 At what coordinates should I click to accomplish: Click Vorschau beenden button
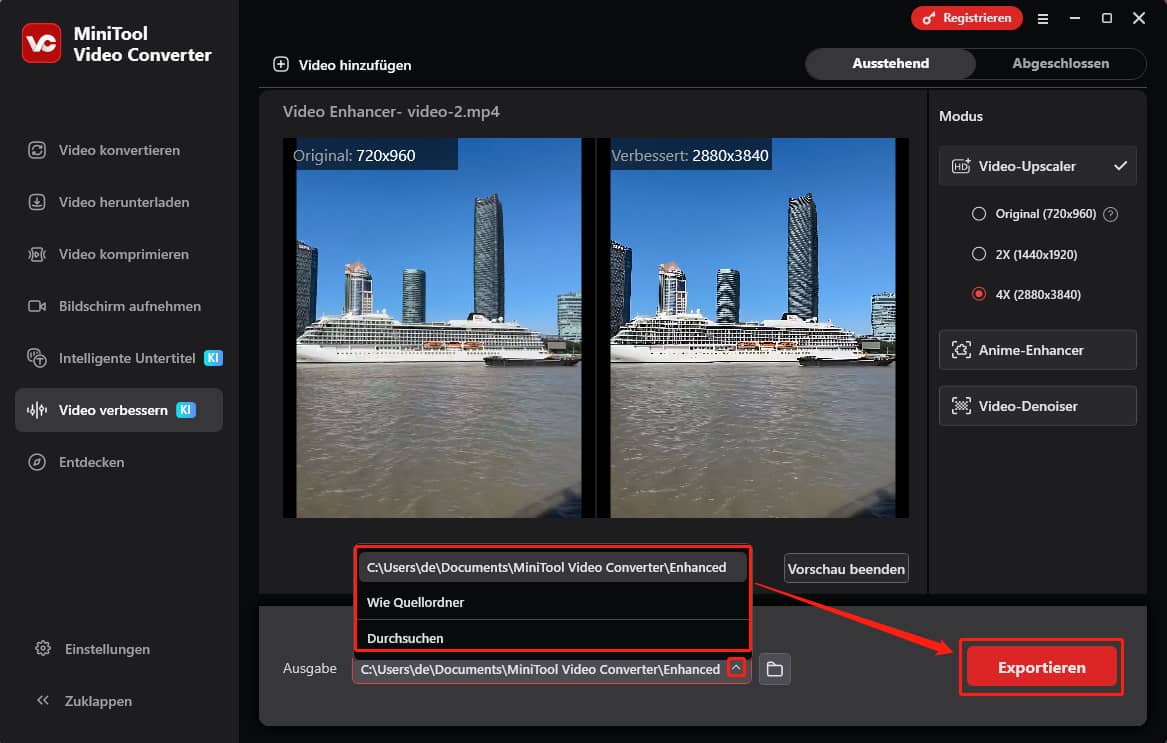(846, 569)
